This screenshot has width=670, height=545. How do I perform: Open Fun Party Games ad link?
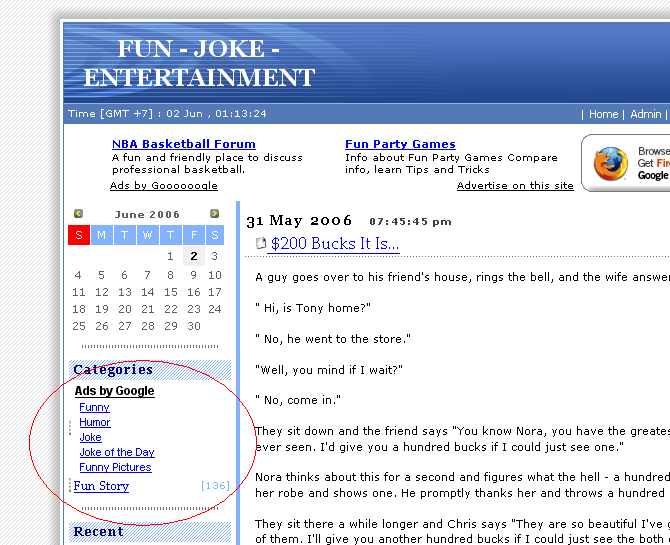400,144
